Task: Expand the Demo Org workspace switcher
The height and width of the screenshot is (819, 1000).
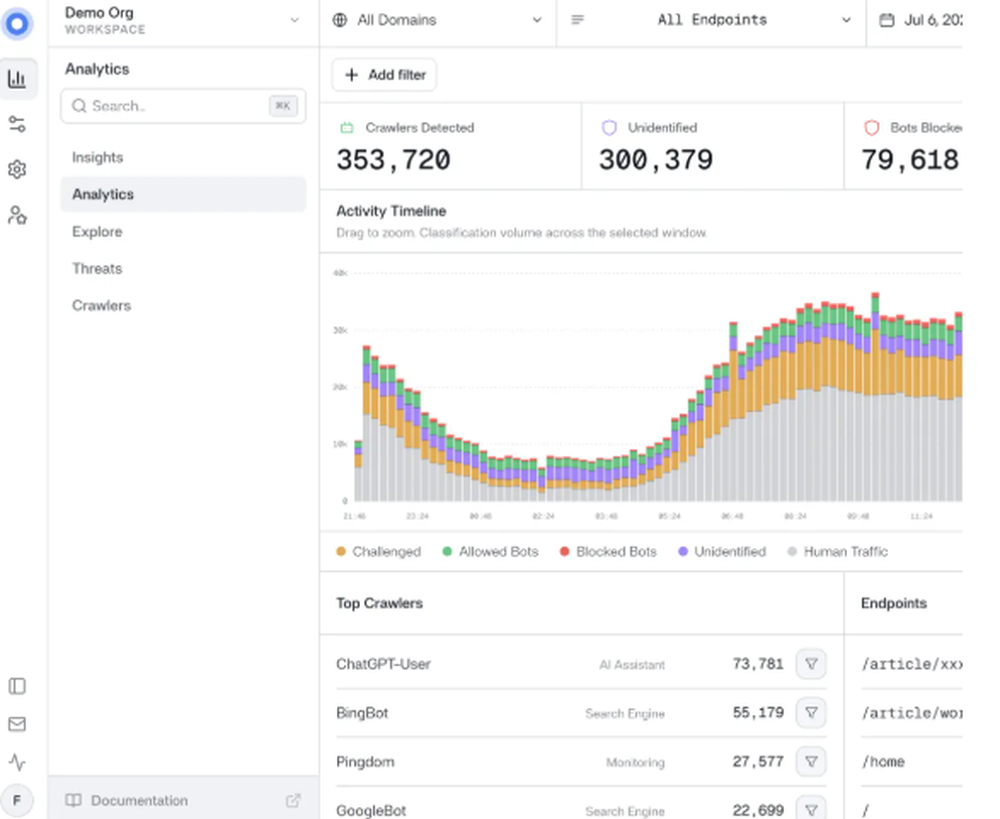Action: [x=183, y=21]
